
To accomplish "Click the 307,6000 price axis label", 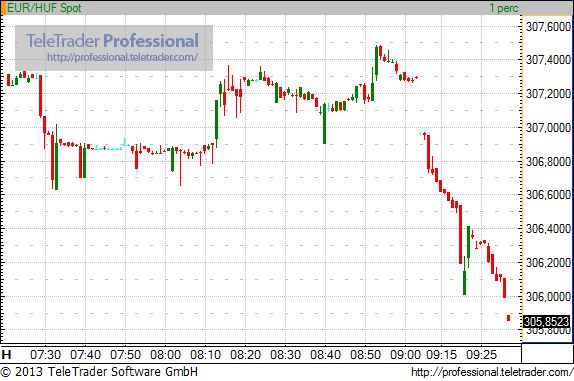I will point(548,26).
